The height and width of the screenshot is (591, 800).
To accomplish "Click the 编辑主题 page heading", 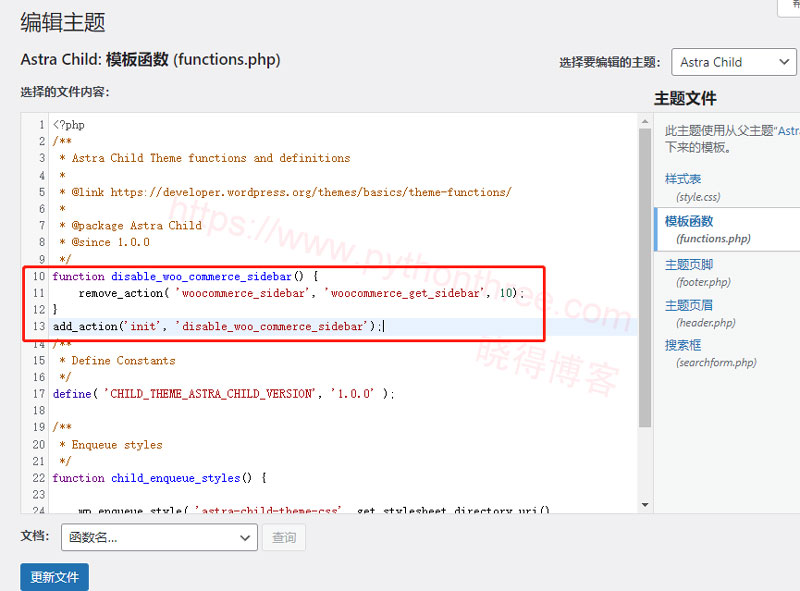I will click(63, 22).
